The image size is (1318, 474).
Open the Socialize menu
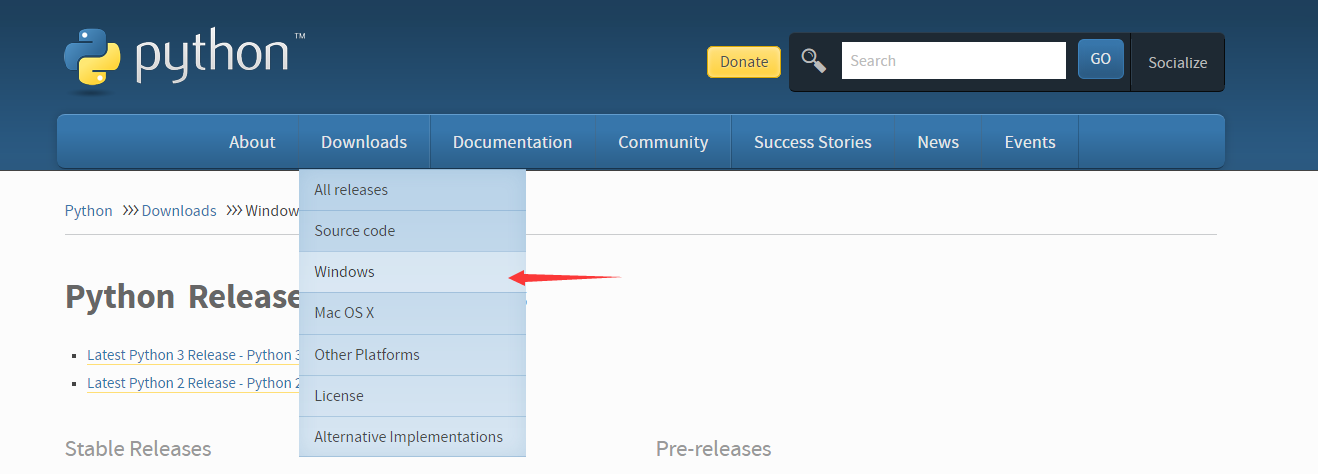coord(1178,62)
